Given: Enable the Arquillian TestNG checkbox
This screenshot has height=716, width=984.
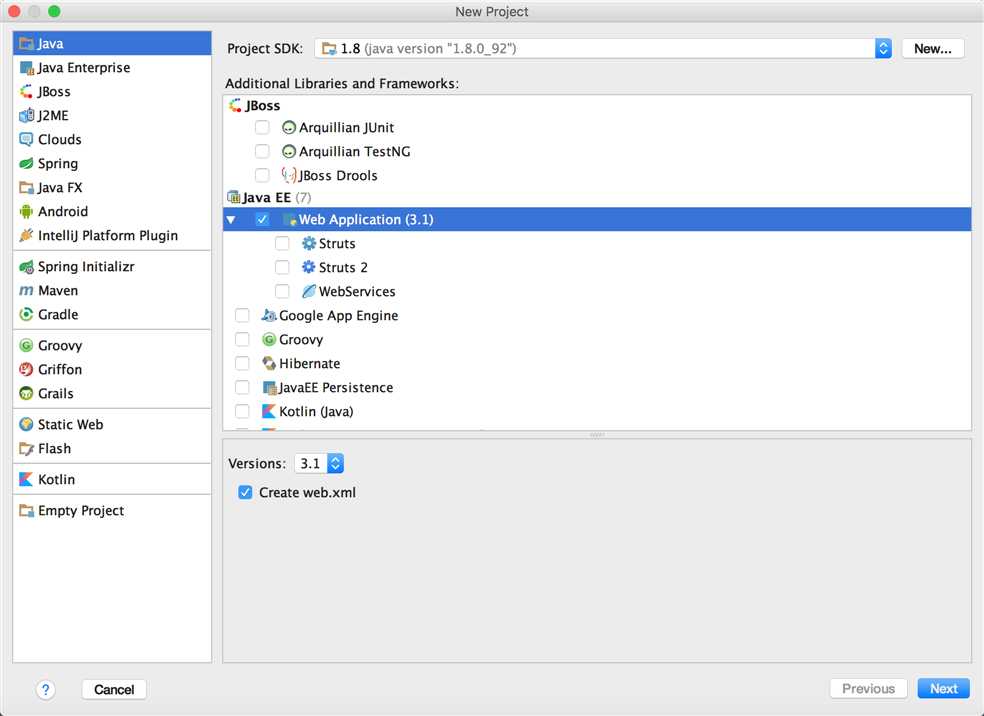Looking at the screenshot, I should [x=262, y=152].
